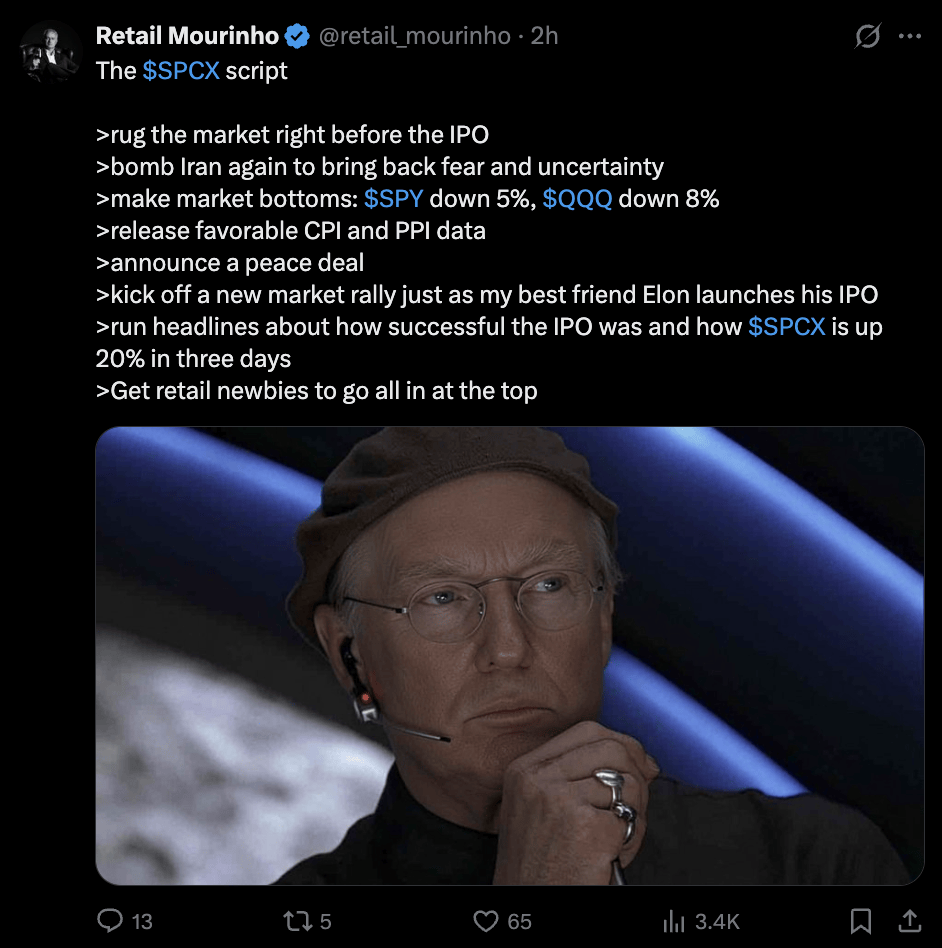This screenshot has width=942, height=948.
Task: Enlarge the attached man-with-headset image
Action: click(x=510, y=656)
